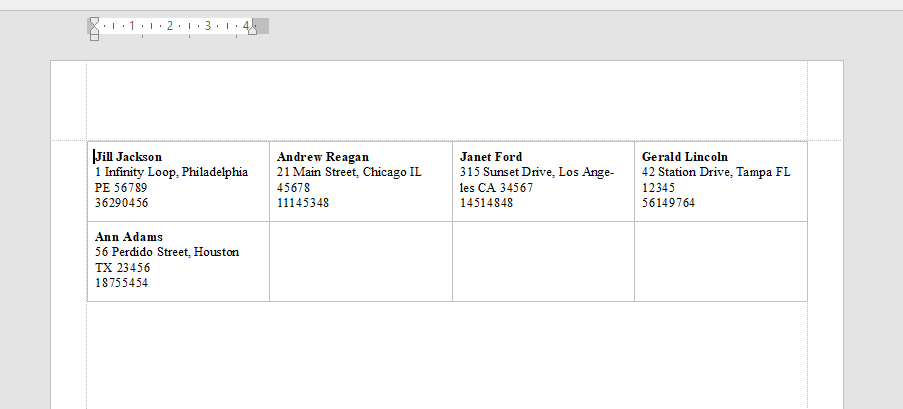Click the empty cell below Andrew Reagan
This screenshot has height=409, width=903.
click(x=361, y=262)
